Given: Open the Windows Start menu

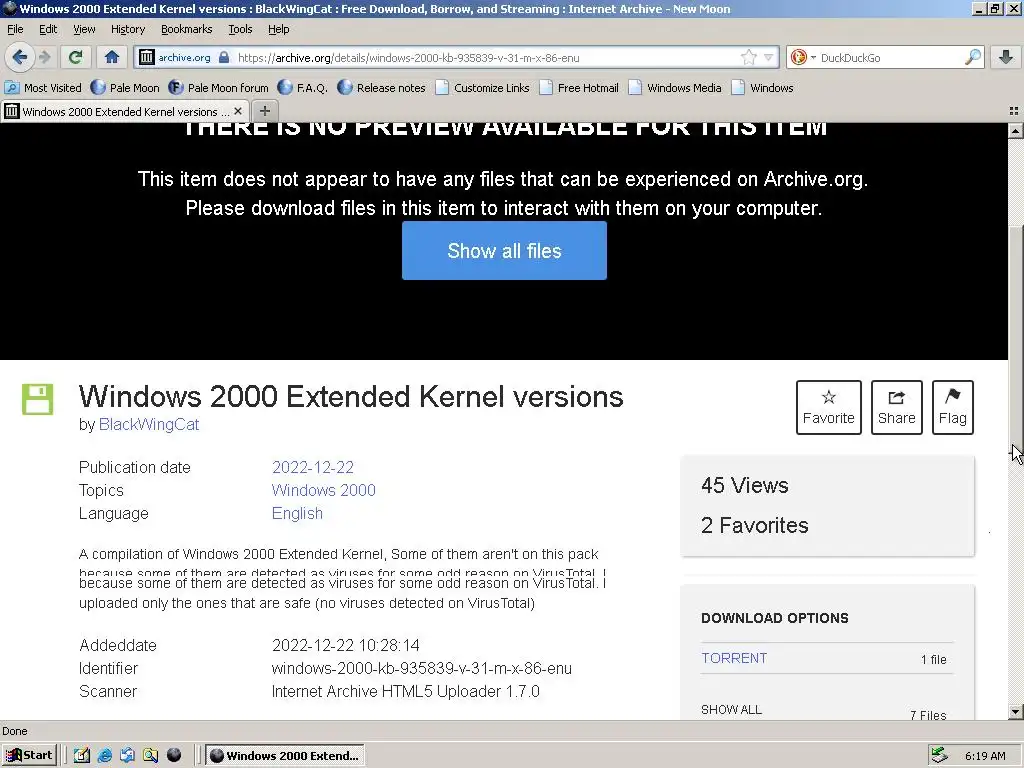Looking at the screenshot, I should coord(29,756).
